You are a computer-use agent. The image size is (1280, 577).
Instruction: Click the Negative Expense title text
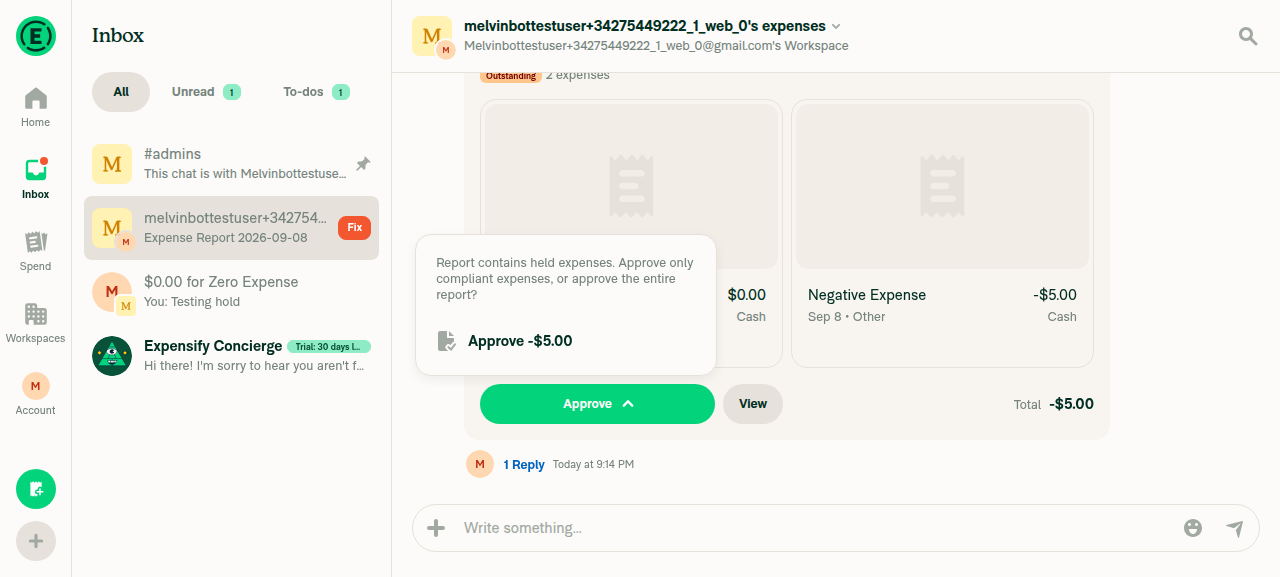[x=867, y=295]
